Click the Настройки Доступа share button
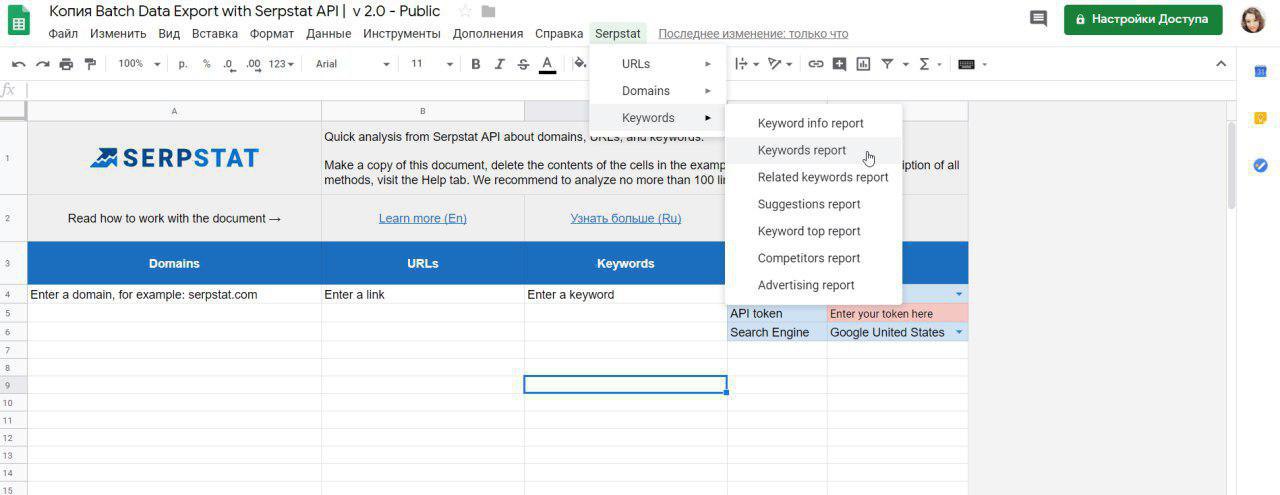The image size is (1280, 495). coord(1143,19)
